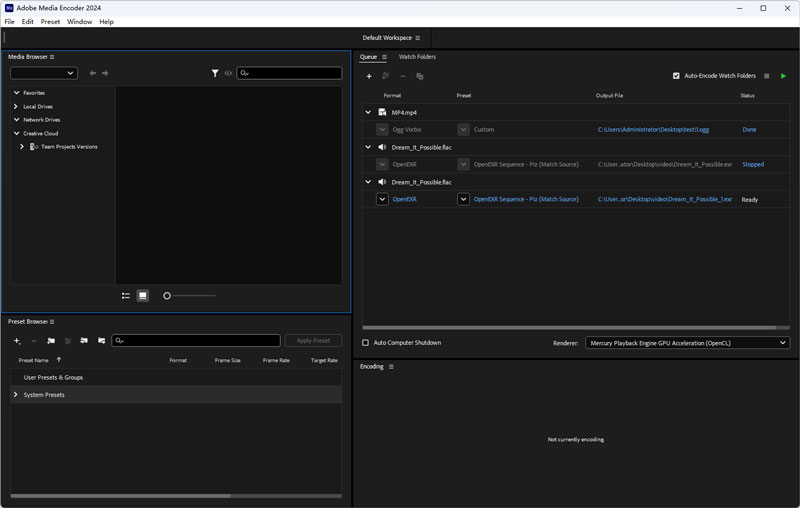Switch to the Watch Folders tab

pos(417,57)
